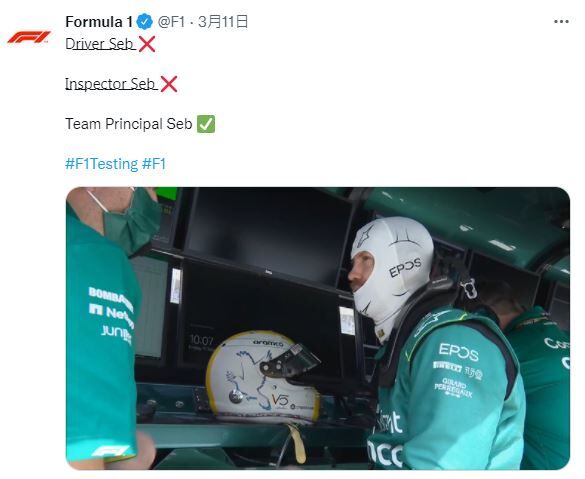Image resolution: width=585 pixels, height=479 pixels.
Task: Click the white dove helmet in photo
Action: [x=263, y=376]
